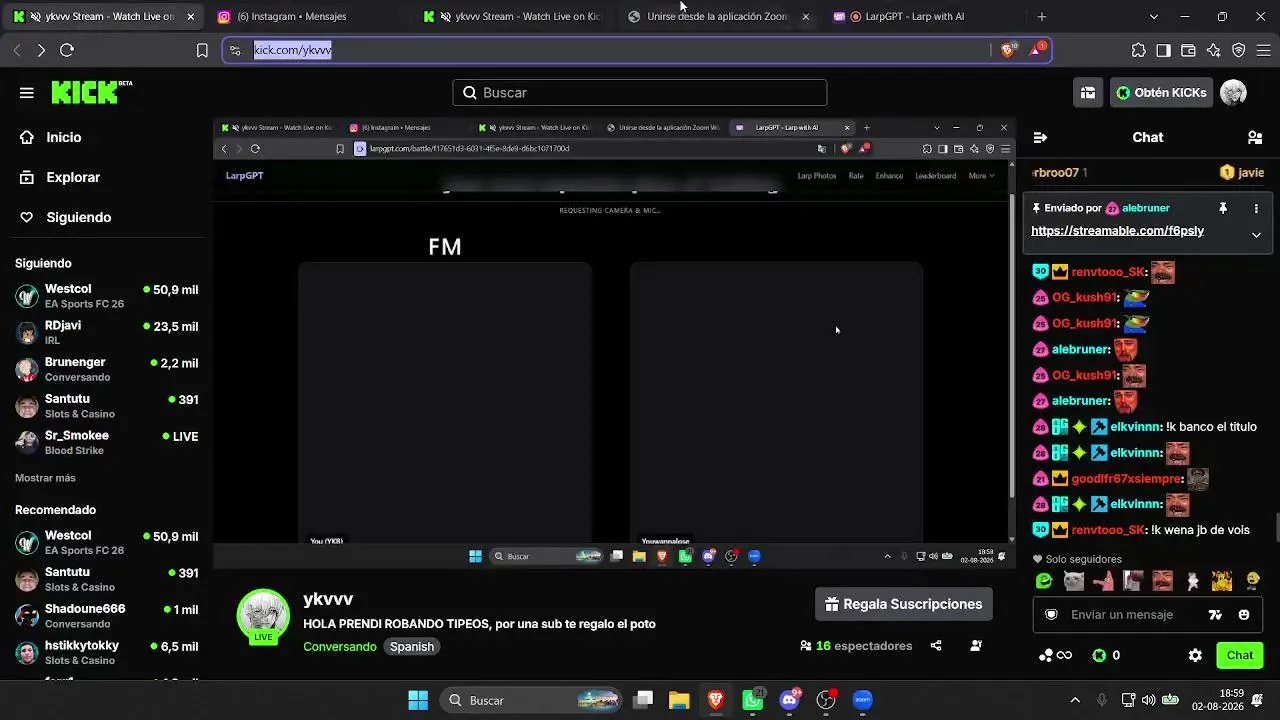Open the gift chest icon beside Obtén KICKs
The height and width of the screenshot is (720, 1280).
click(1088, 93)
